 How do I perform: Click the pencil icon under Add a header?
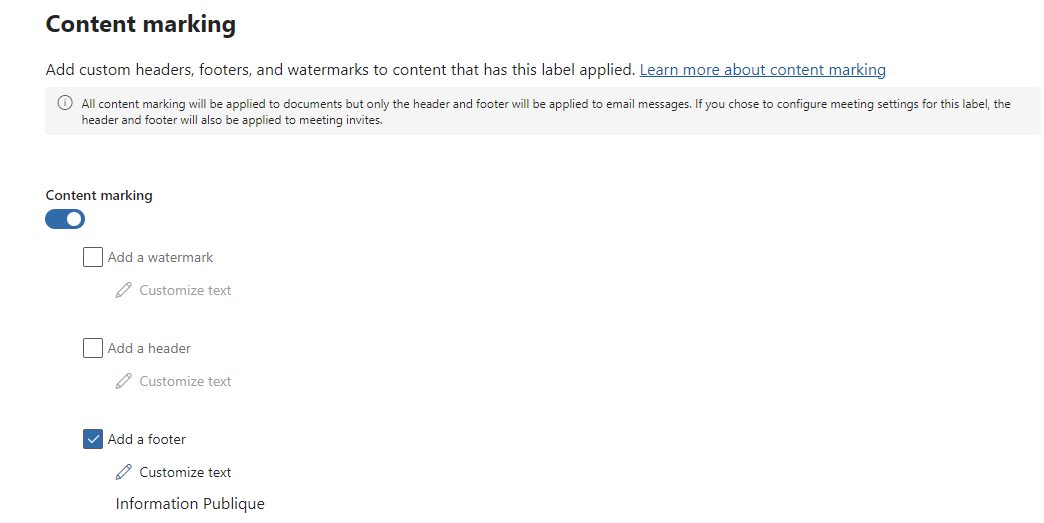pyautogui.click(x=124, y=382)
